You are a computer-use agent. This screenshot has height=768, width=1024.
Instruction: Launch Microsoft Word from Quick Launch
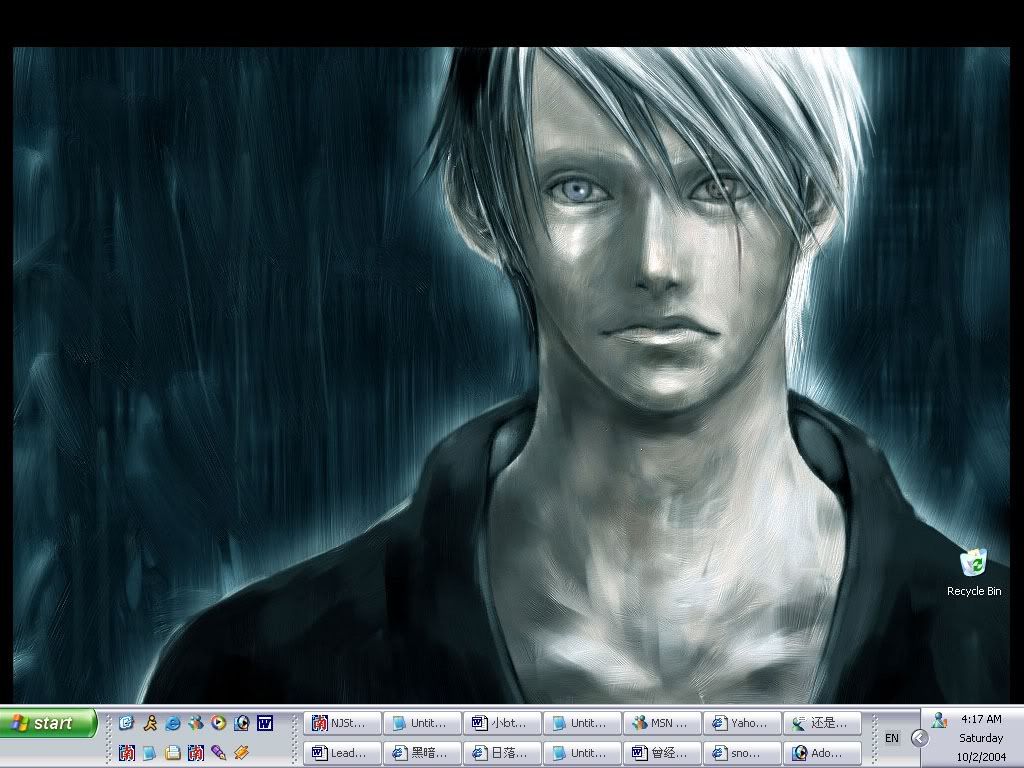point(264,723)
